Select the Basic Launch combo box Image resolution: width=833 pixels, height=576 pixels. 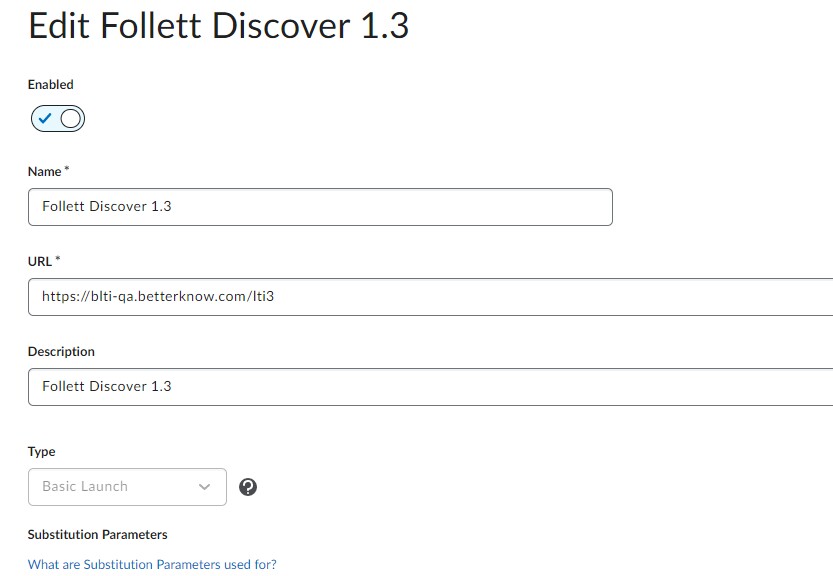click(x=127, y=487)
